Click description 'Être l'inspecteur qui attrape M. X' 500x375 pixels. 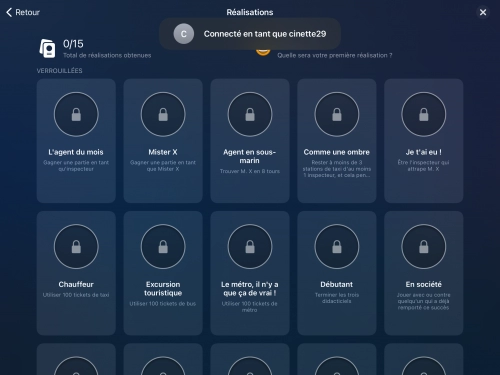tap(424, 166)
